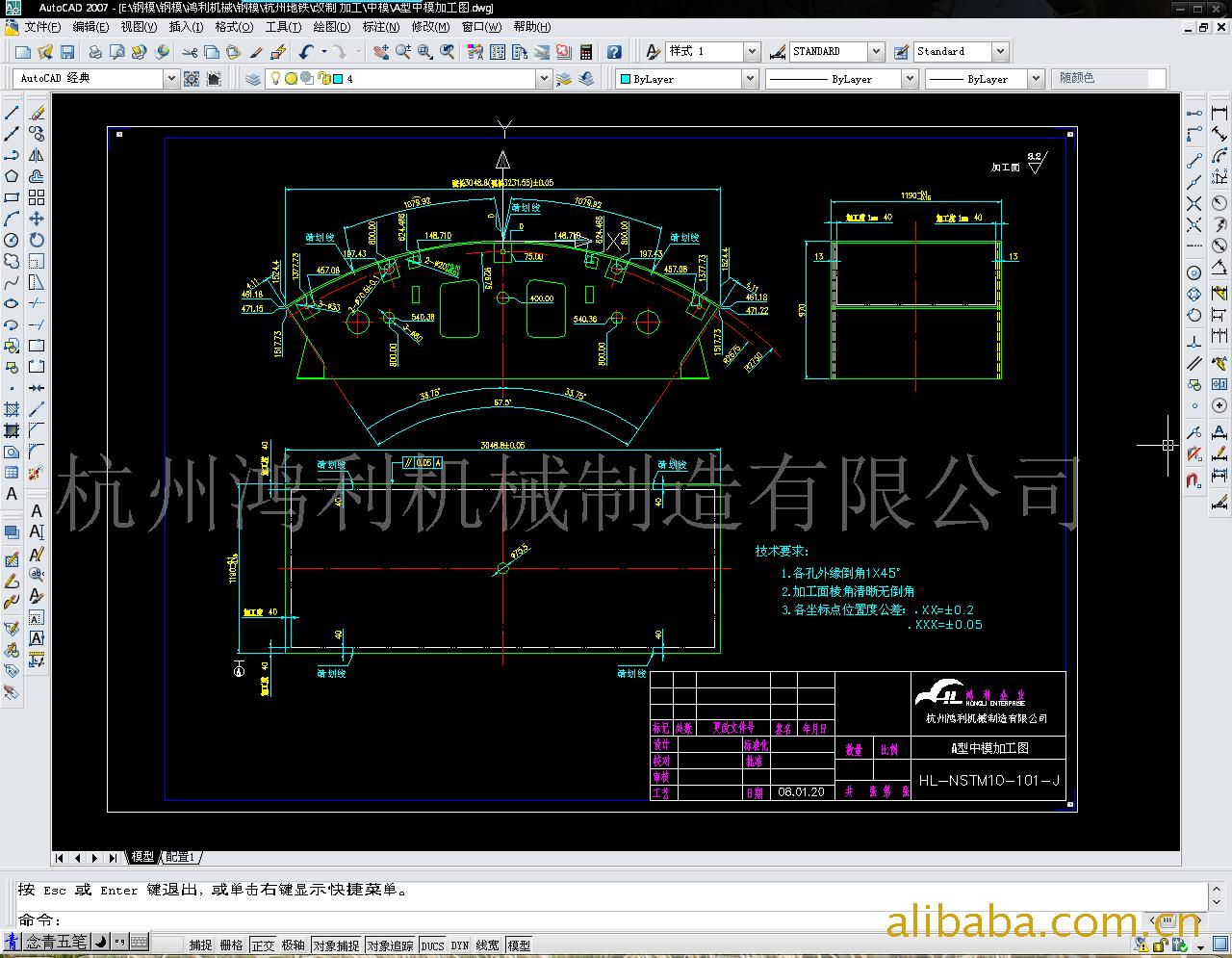Click the cyan swatch in ByLayer color box

[x=625, y=79]
